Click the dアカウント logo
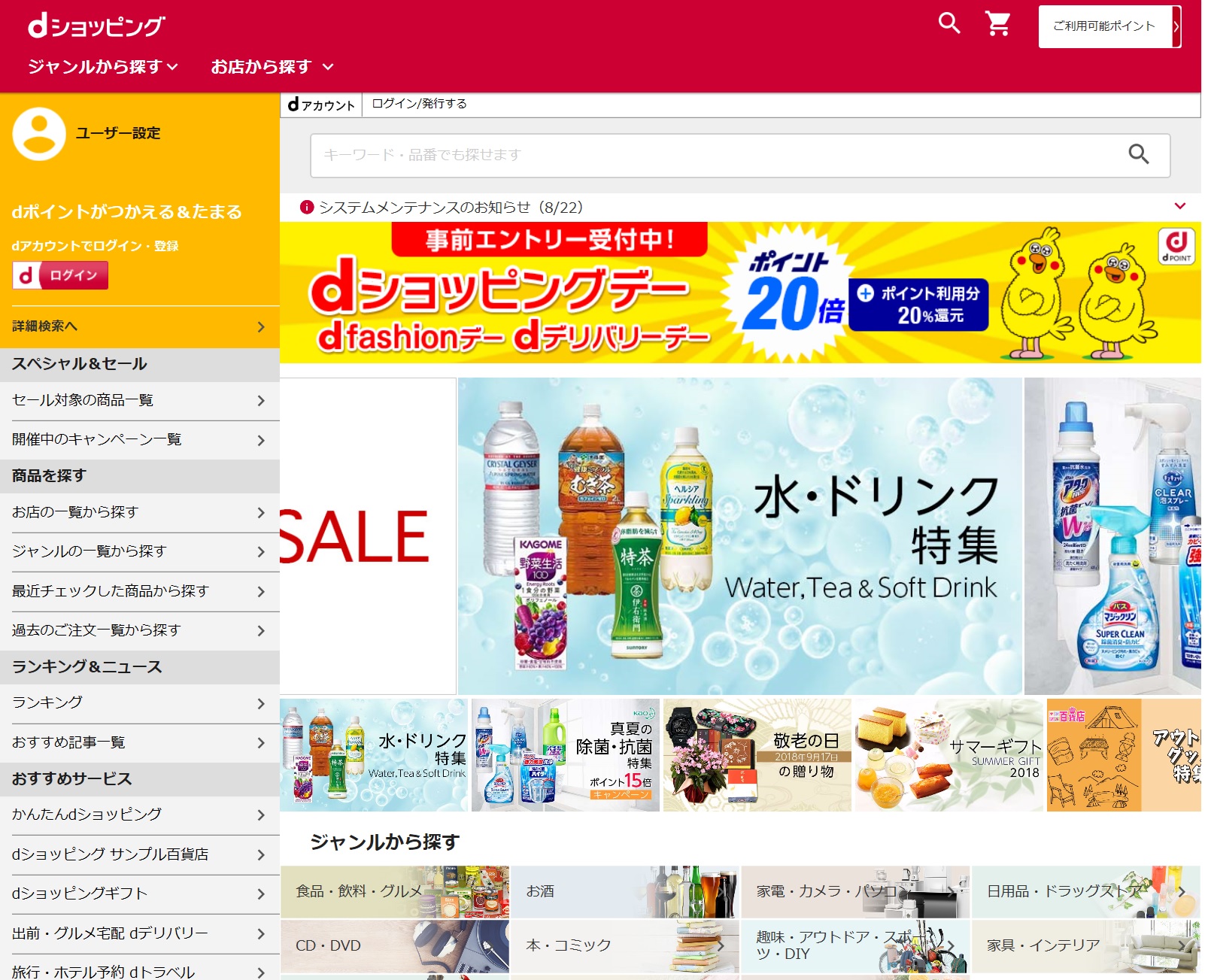The width and height of the screenshot is (1211, 980). click(321, 105)
